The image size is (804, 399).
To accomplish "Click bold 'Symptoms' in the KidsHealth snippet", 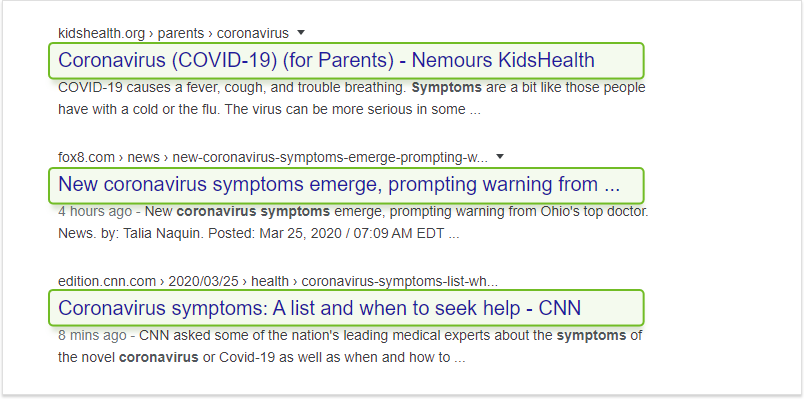I will pos(447,88).
